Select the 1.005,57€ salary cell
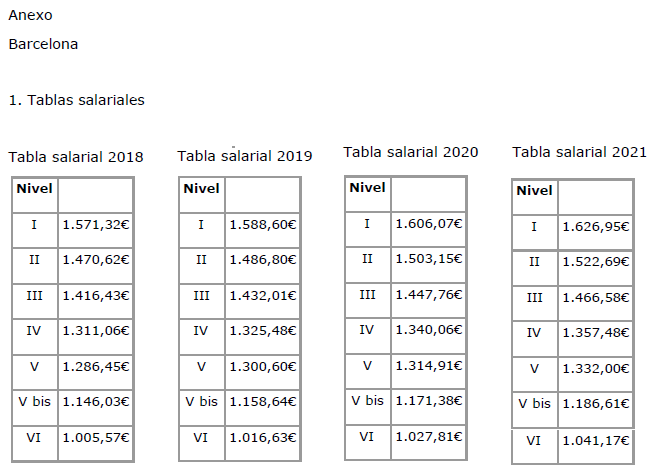This screenshot has height=474, width=667. pos(96,437)
